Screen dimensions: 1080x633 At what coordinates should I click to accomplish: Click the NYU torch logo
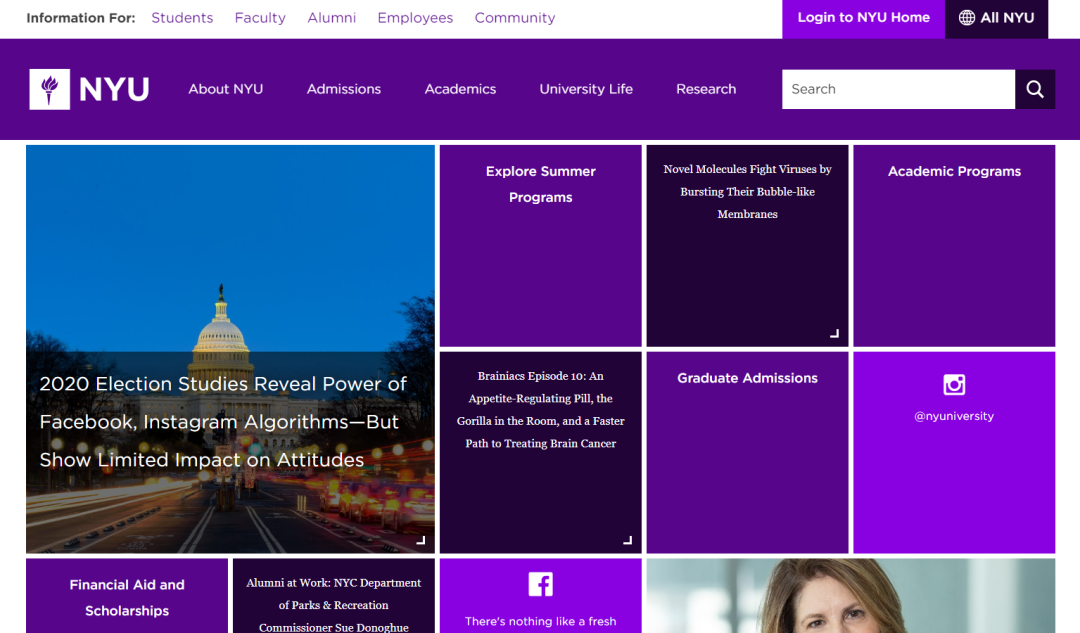point(50,89)
